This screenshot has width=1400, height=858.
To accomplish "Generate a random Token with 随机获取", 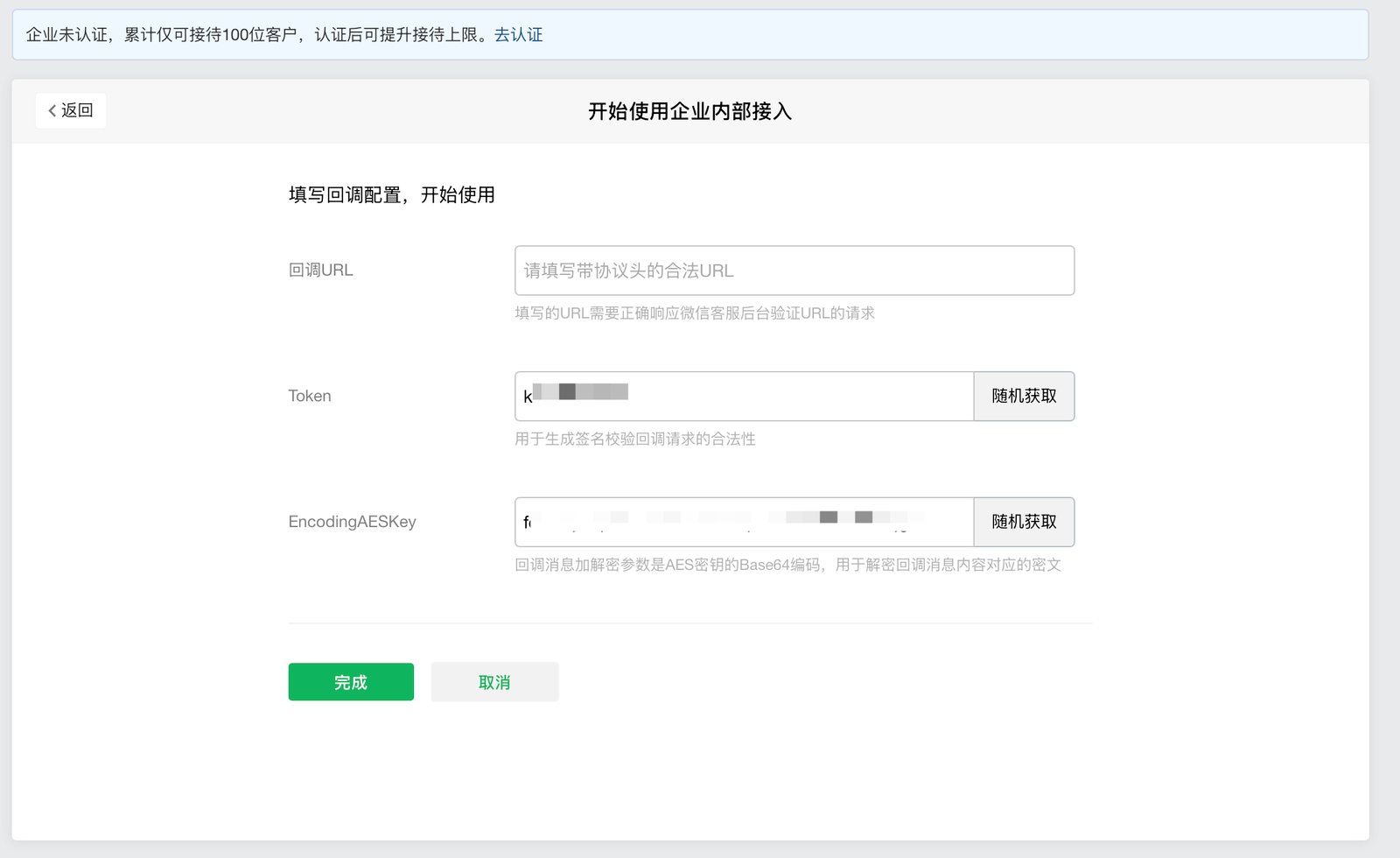I will pos(1024,397).
